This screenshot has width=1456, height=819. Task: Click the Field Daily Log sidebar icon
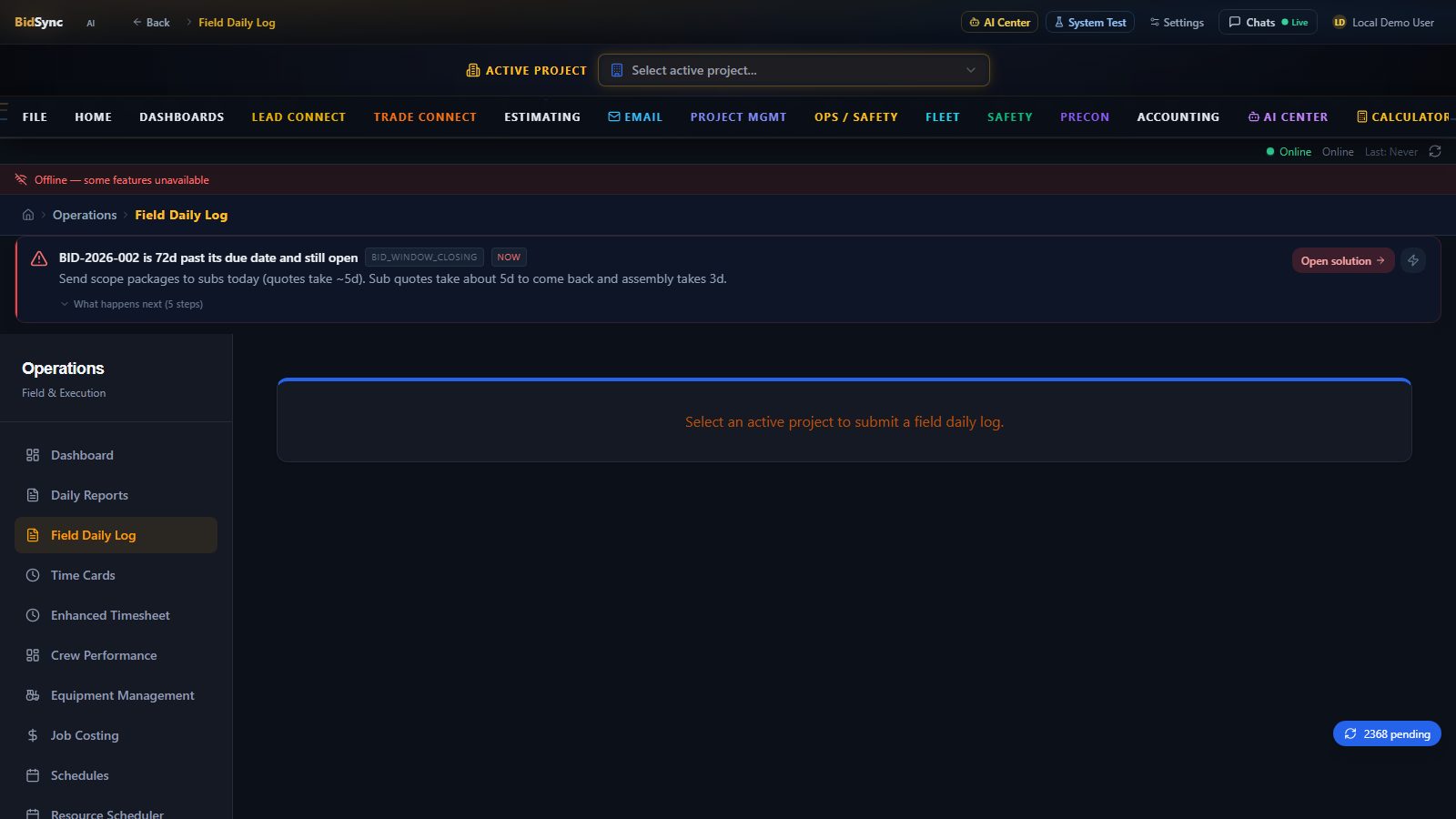tap(33, 535)
